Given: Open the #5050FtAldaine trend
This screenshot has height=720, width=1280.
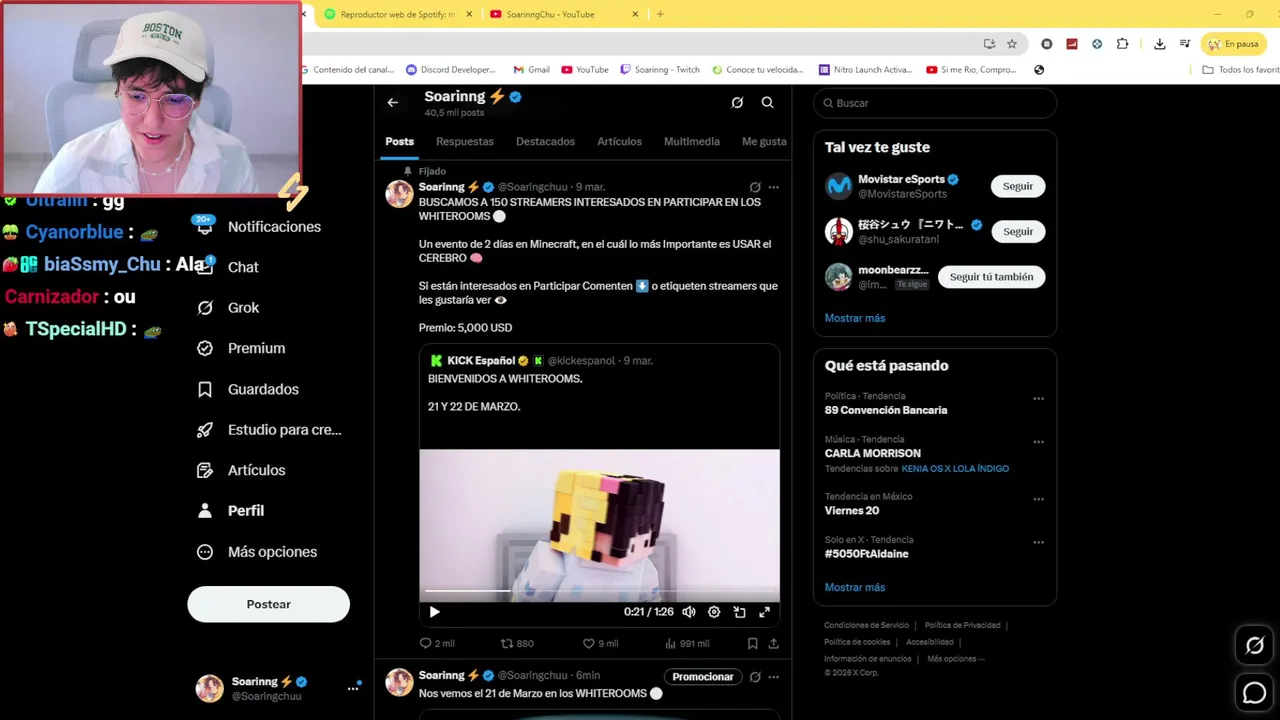Looking at the screenshot, I should [867, 554].
